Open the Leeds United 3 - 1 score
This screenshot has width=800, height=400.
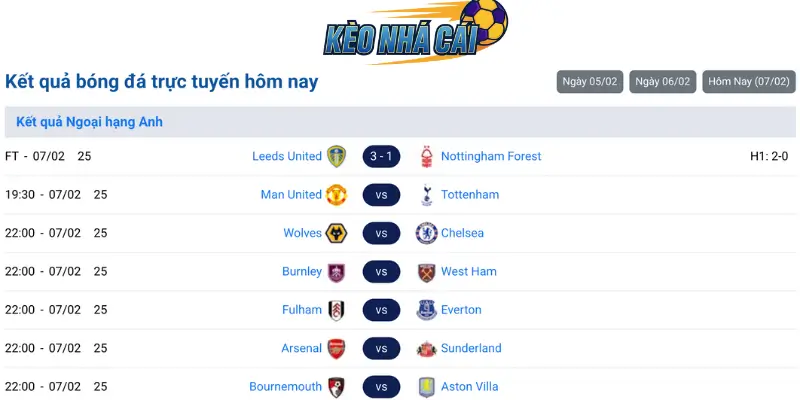pyautogui.click(x=382, y=156)
